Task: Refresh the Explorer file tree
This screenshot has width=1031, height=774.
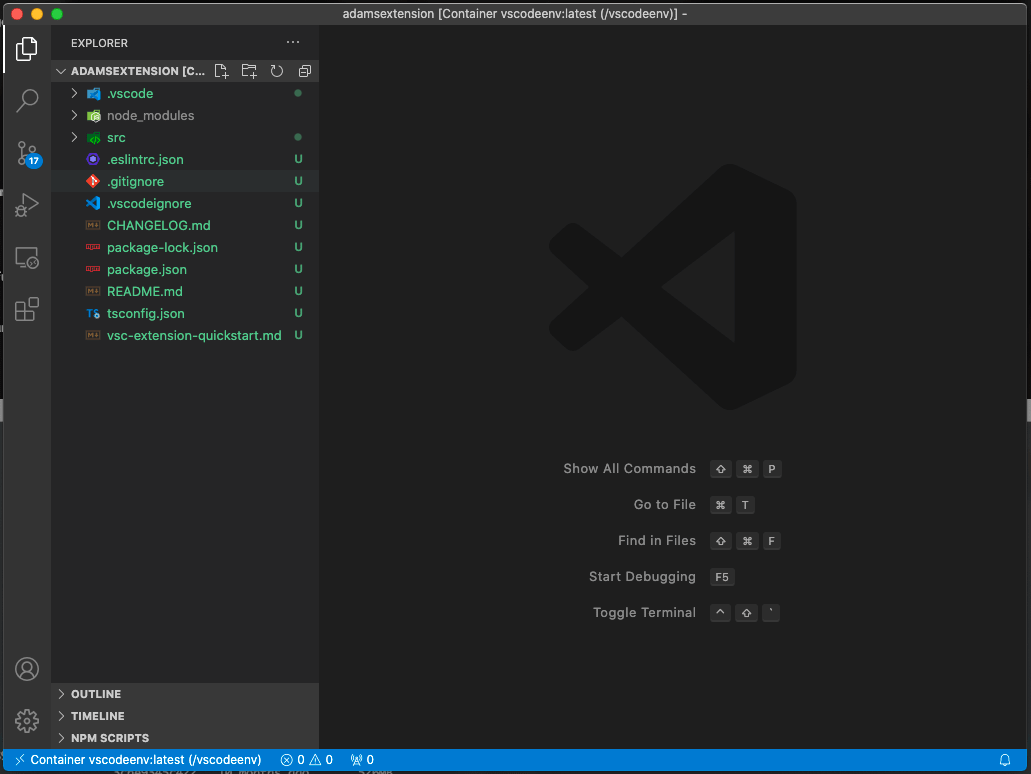Action: [x=277, y=71]
